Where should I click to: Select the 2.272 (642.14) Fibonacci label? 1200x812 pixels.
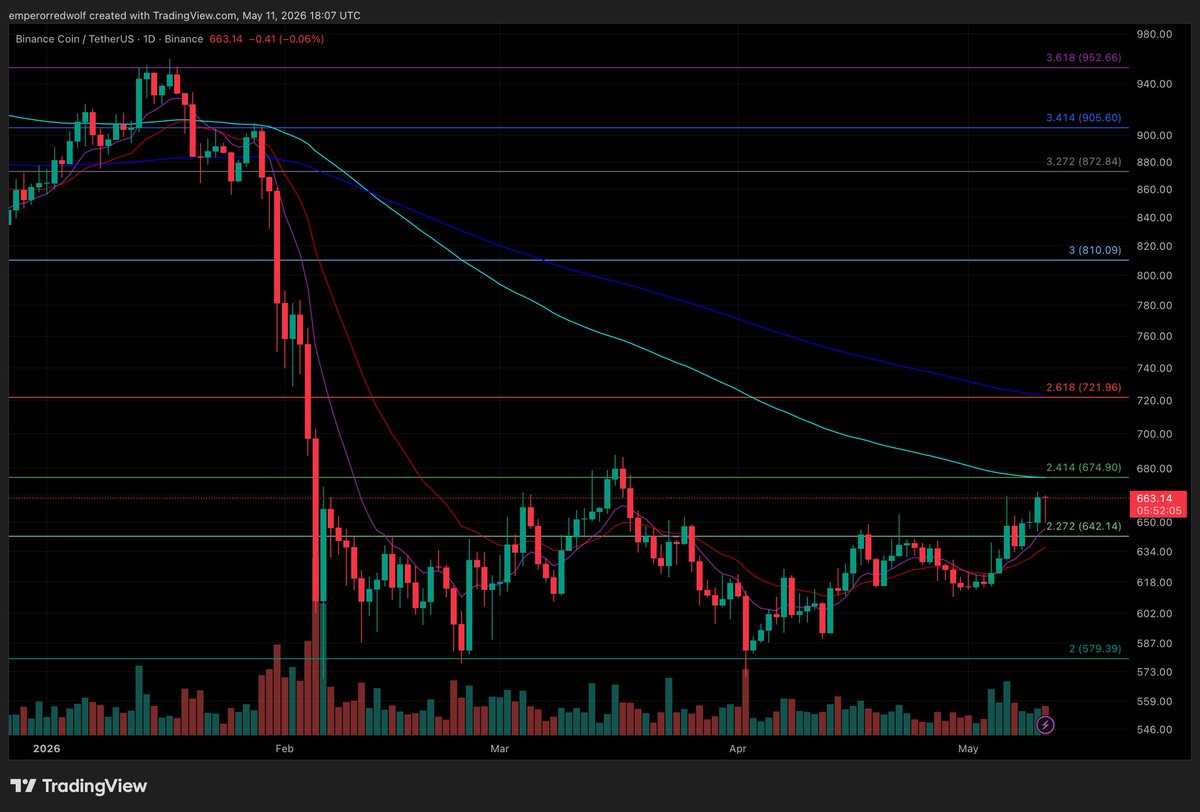[1083, 526]
